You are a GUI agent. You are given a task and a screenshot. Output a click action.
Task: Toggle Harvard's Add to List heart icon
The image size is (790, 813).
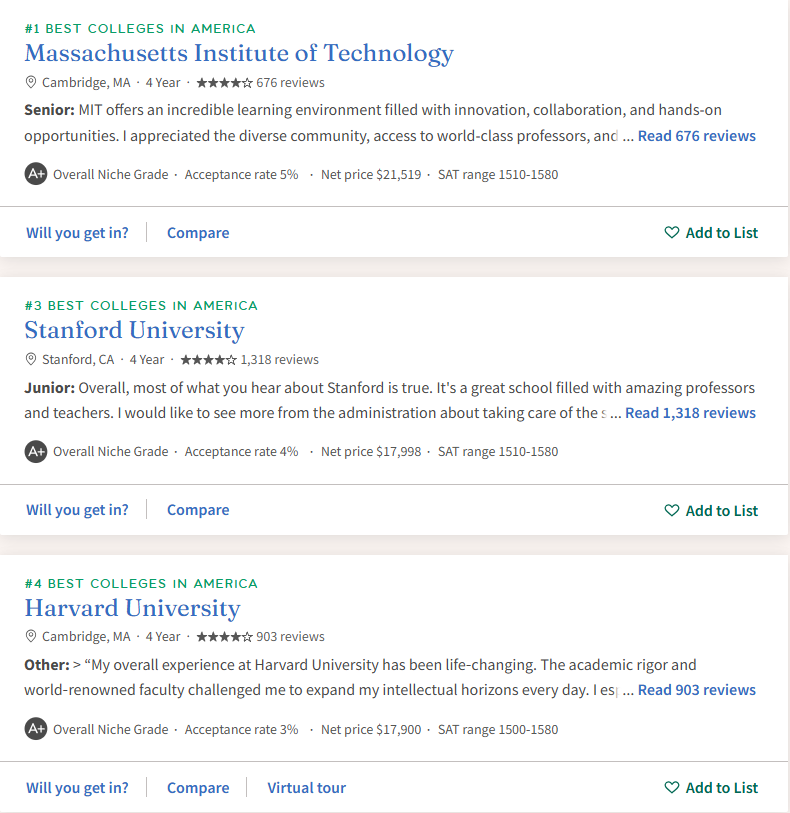click(671, 787)
